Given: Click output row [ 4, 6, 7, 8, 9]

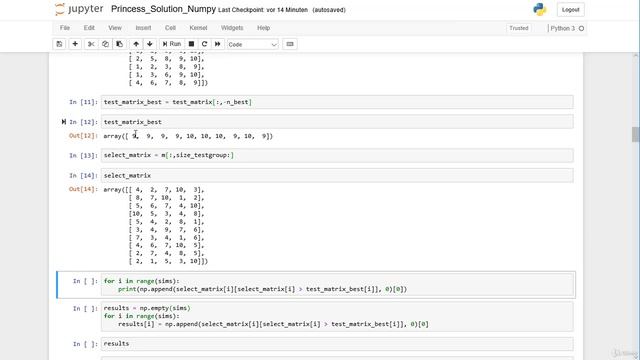Looking at the screenshot, I should (x=168, y=82).
